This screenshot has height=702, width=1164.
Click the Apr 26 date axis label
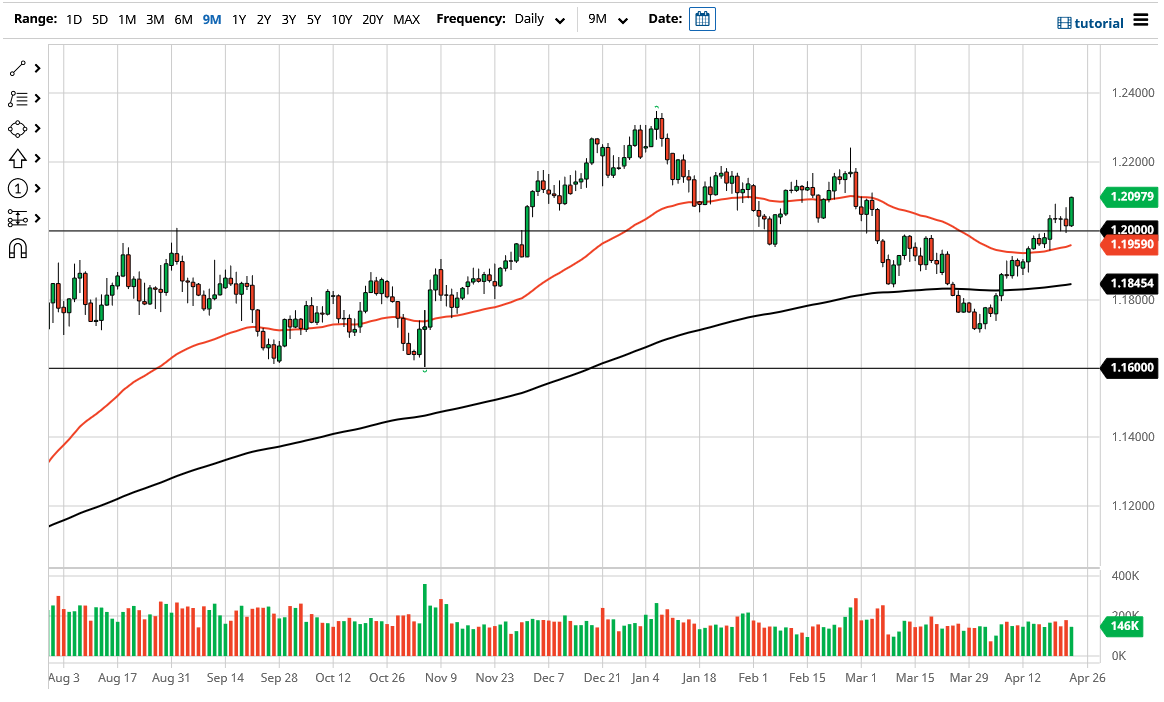click(x=1088, y=678)
